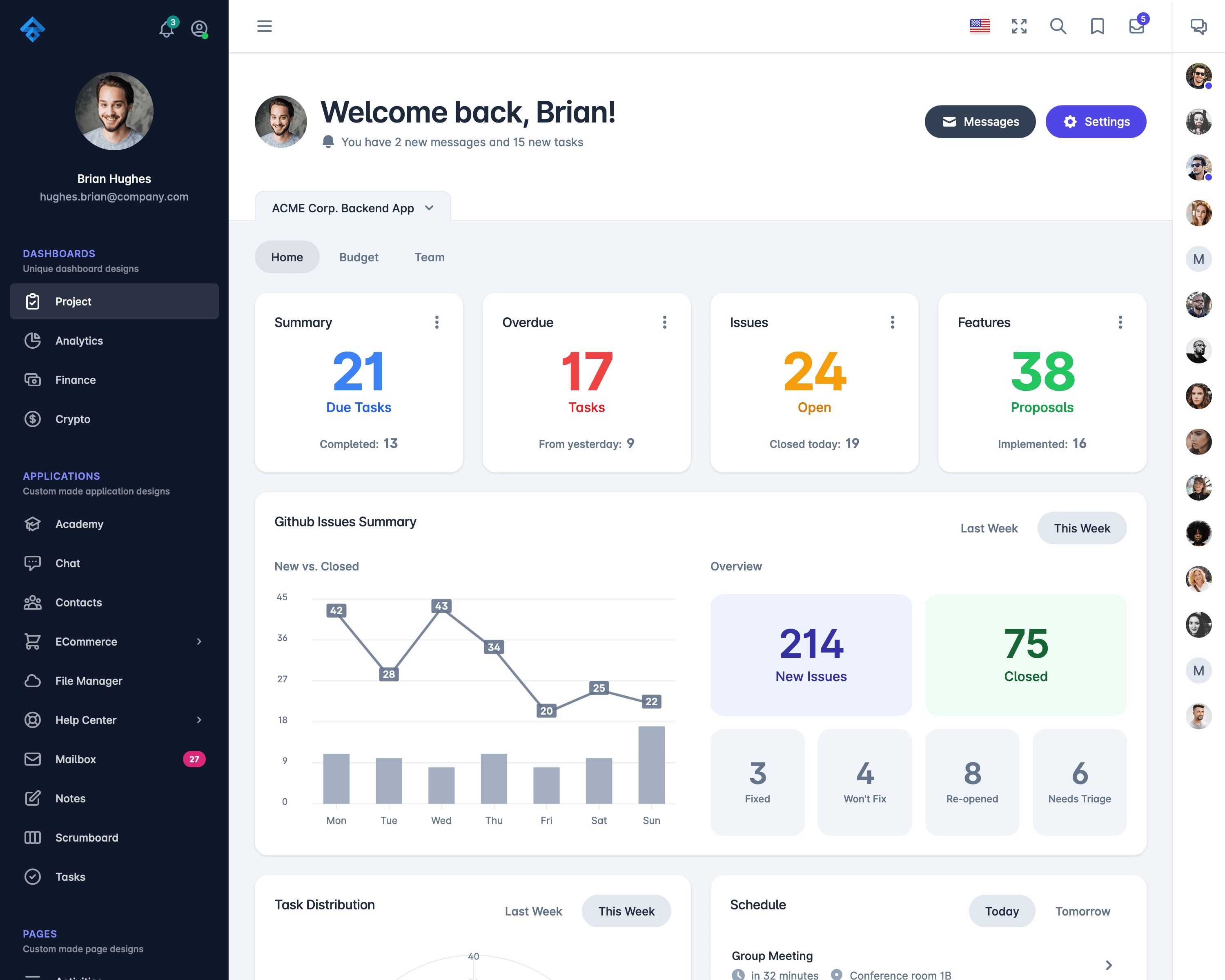Select the ECommerce expander arrow
This screenshot has width=1225, height=980.
click(199, 641)
